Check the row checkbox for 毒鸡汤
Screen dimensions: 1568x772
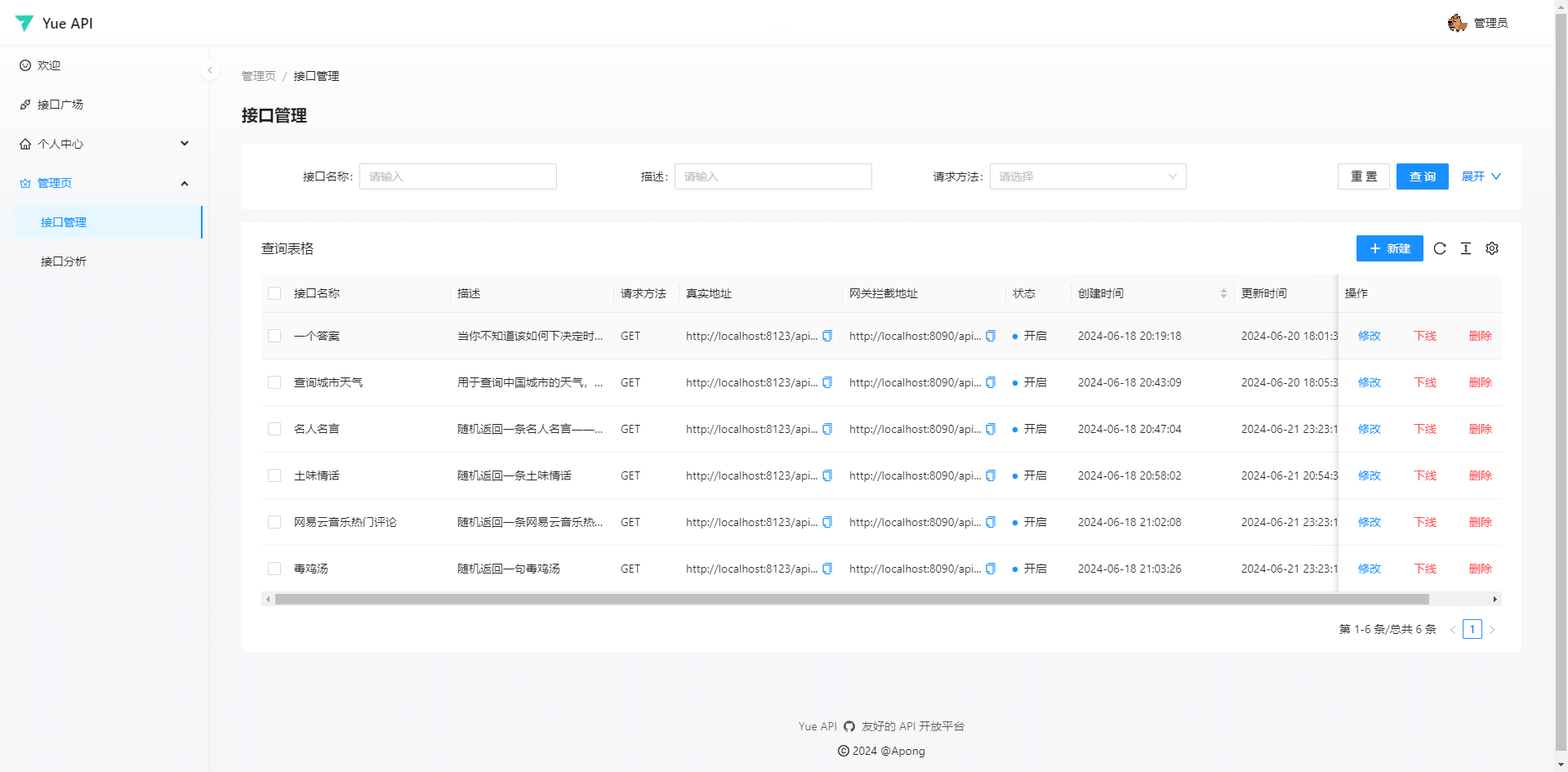coord(274,569)
